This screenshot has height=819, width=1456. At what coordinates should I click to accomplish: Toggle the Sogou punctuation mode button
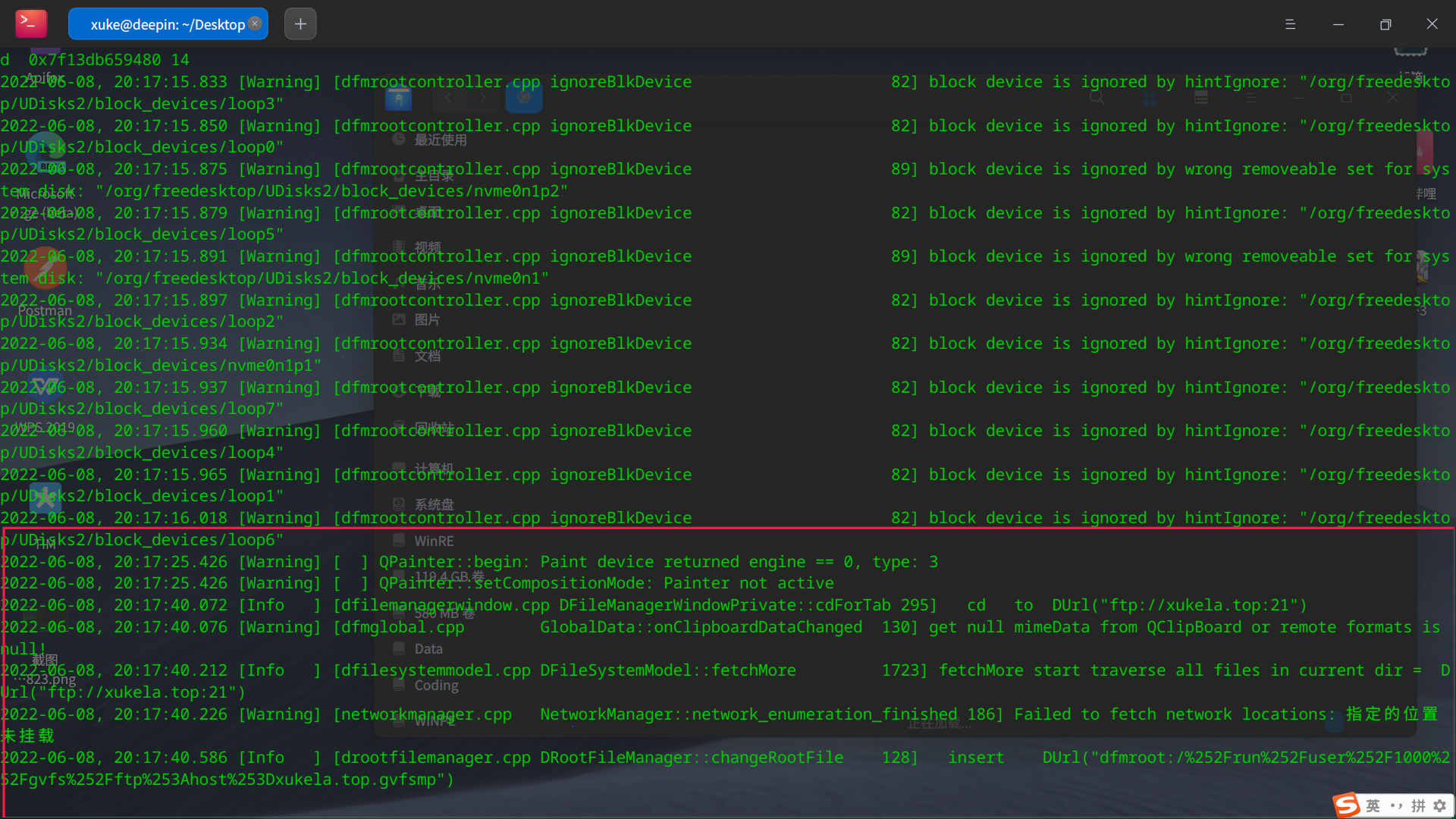pos(1396,805)
